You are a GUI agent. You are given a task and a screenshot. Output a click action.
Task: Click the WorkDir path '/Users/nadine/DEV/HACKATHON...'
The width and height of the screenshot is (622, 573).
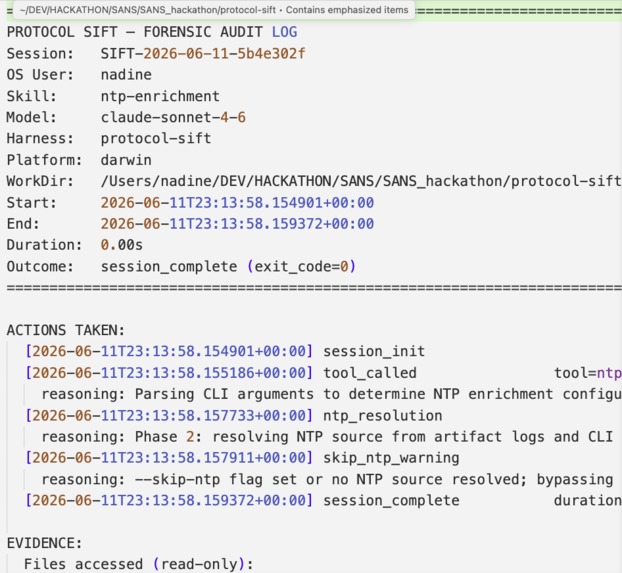[361, 181]
